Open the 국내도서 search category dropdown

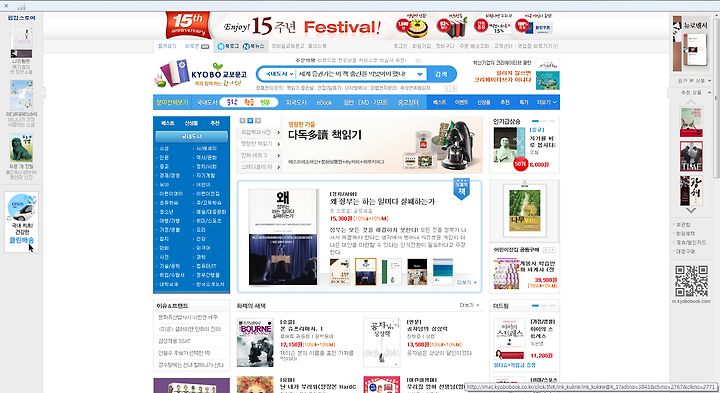pyautogui.click(x=279, y=74)
